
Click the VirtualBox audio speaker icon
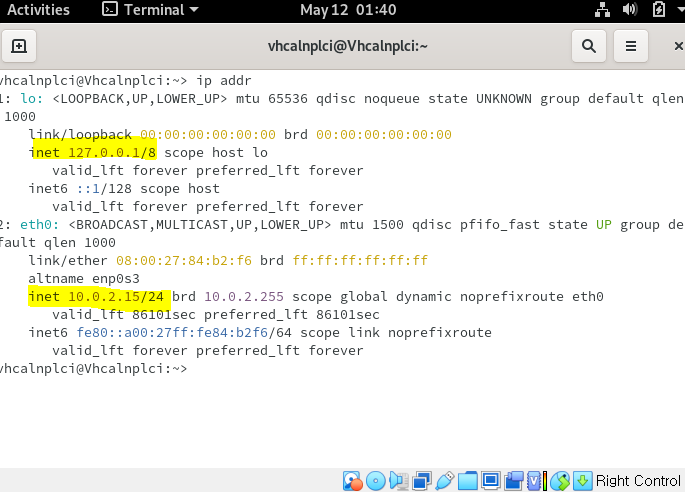coord(398,481)
